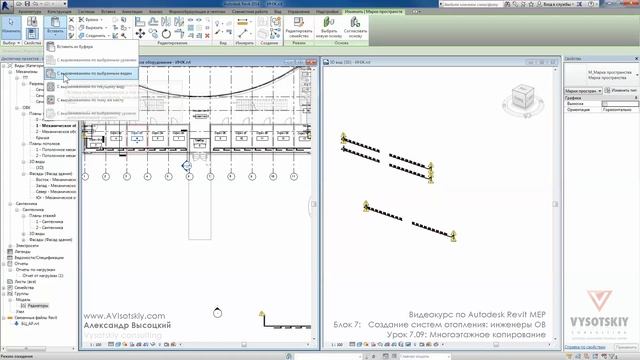Select 'Связанные файлы Revit' browser node
The image size is (640, 360).
tap(36, 318)
